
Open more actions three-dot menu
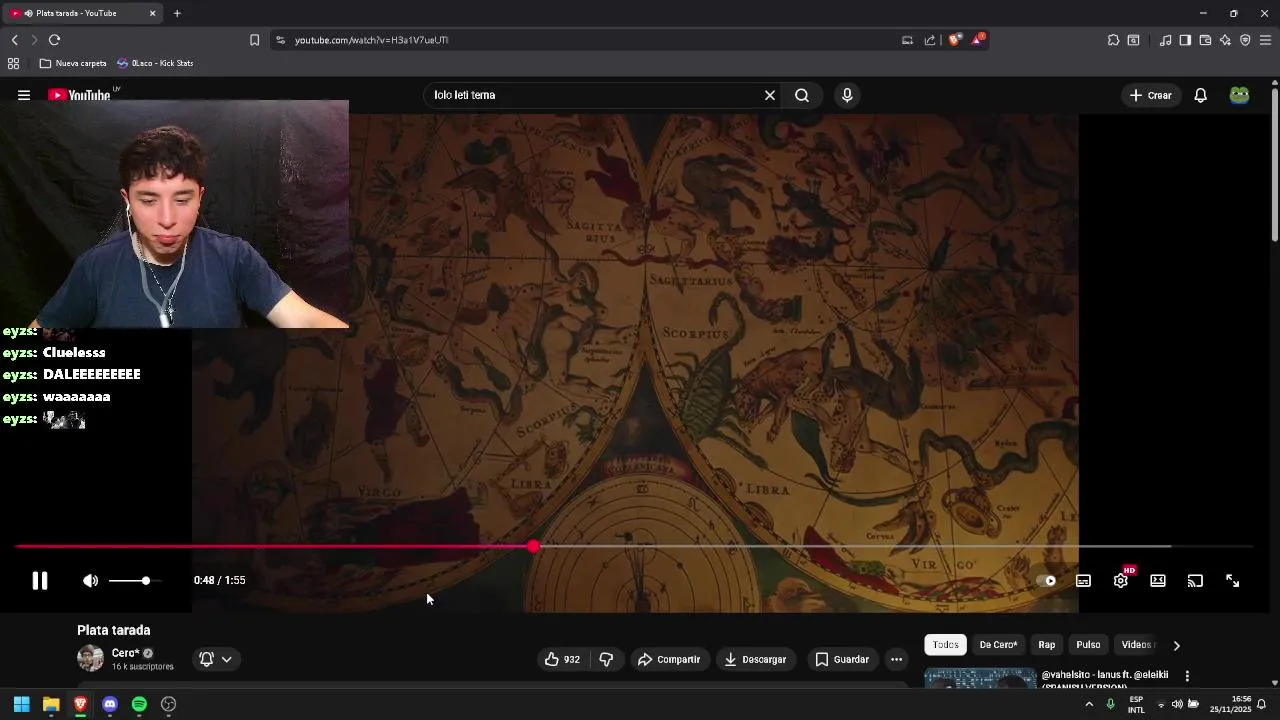pos(896,659)
